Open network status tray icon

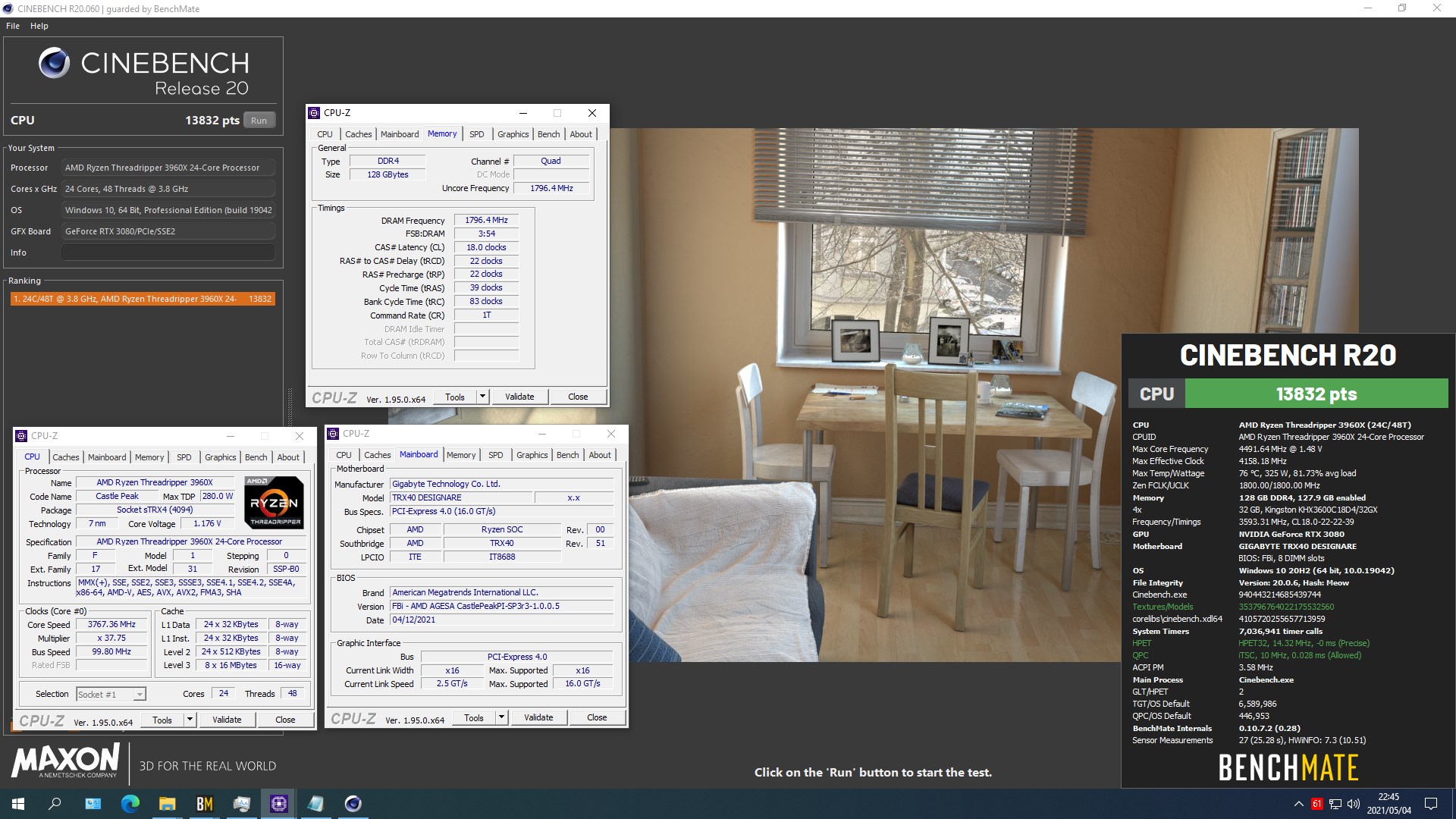(x=1335, y=804)
